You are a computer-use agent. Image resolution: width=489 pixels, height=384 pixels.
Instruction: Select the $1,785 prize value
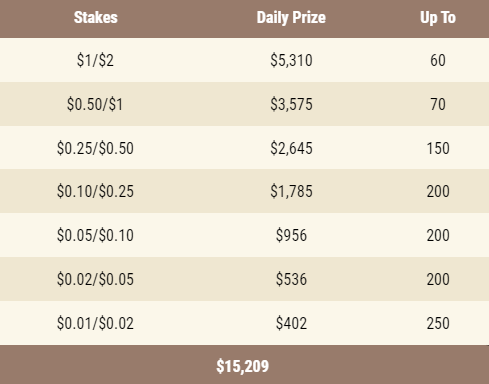[291, 191]
